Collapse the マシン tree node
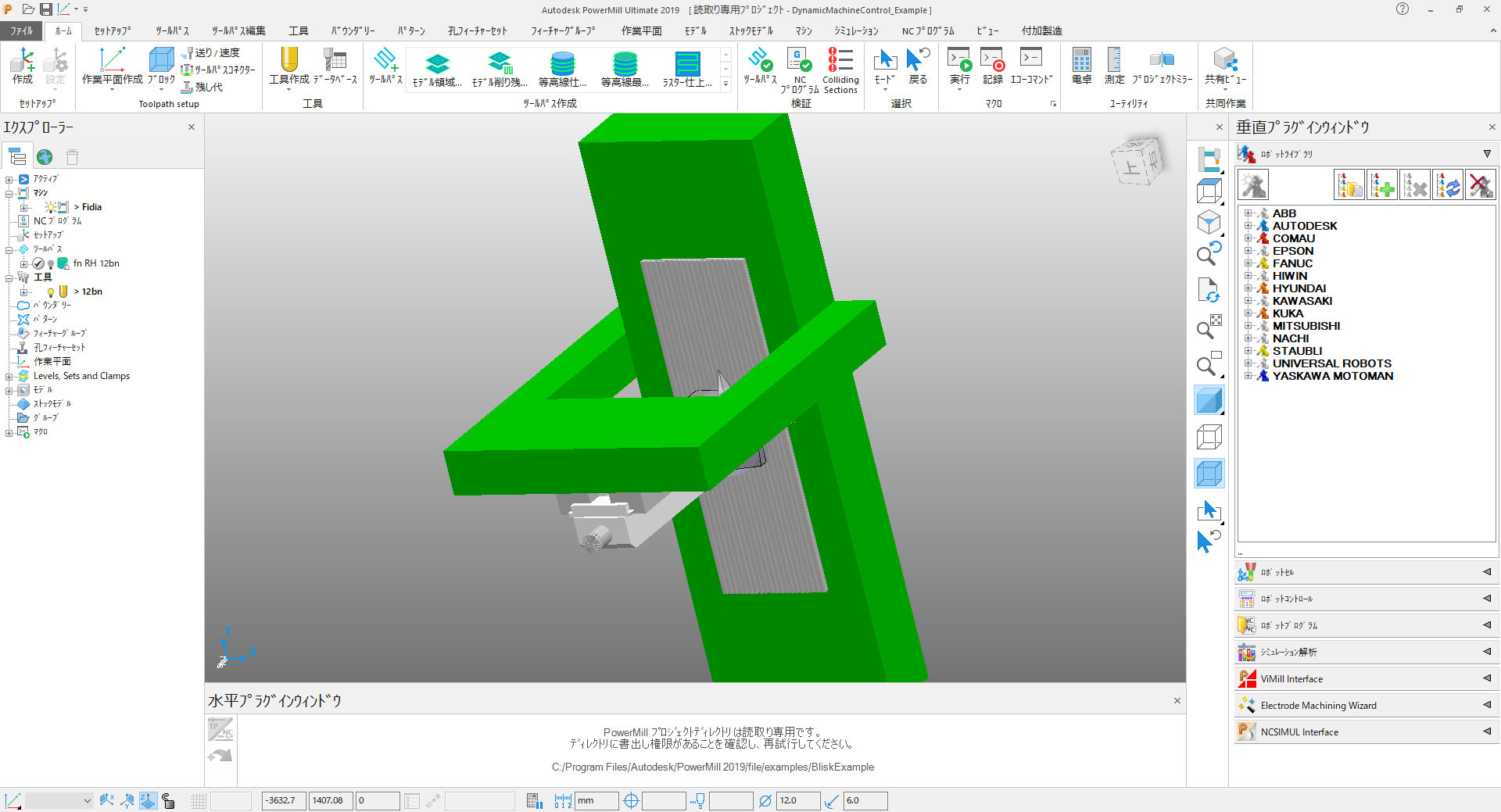Viewport: 1501px width, 812px height. (9, 194)
